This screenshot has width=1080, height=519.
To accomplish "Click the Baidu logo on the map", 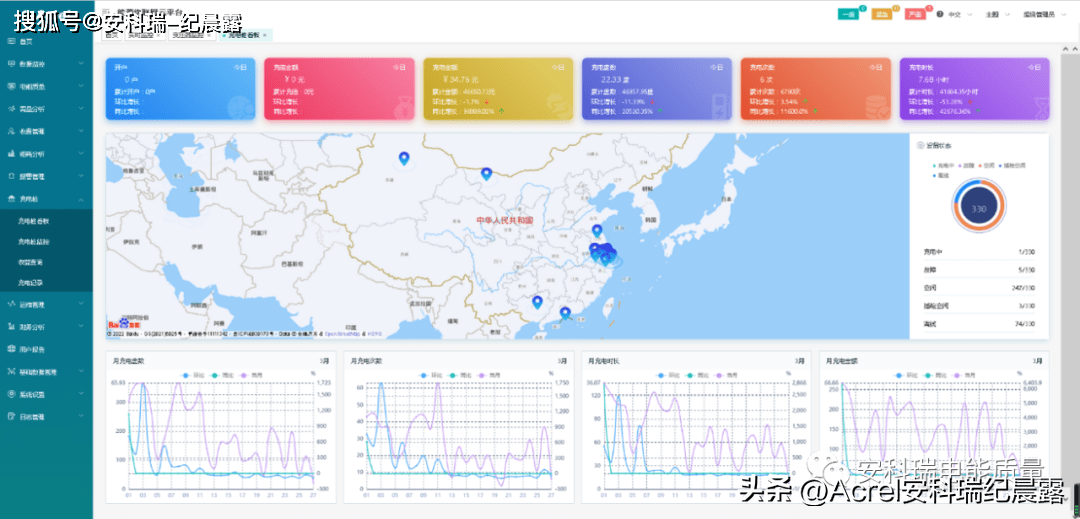I will [x=120, y=325].
